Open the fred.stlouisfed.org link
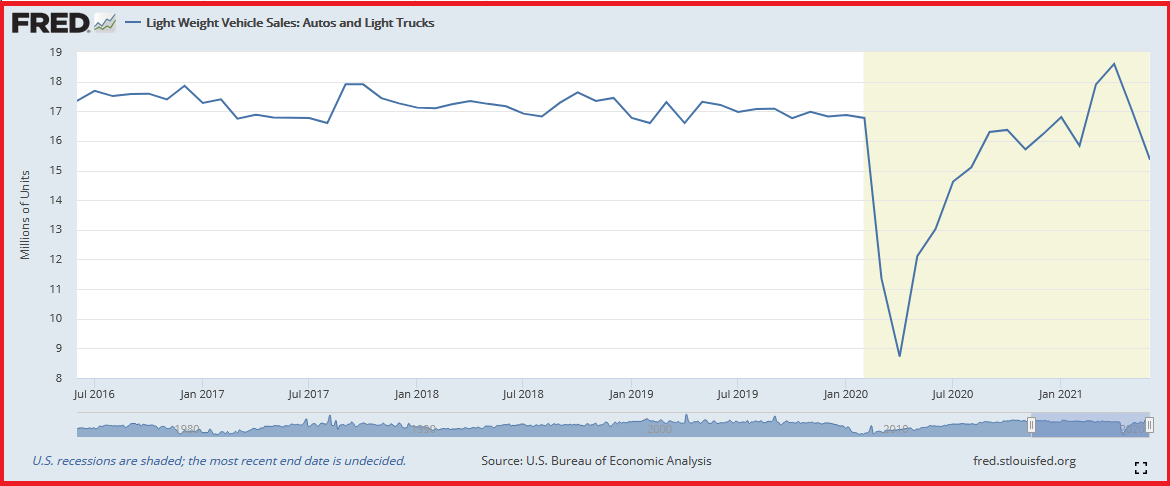 click(1024, 461)
